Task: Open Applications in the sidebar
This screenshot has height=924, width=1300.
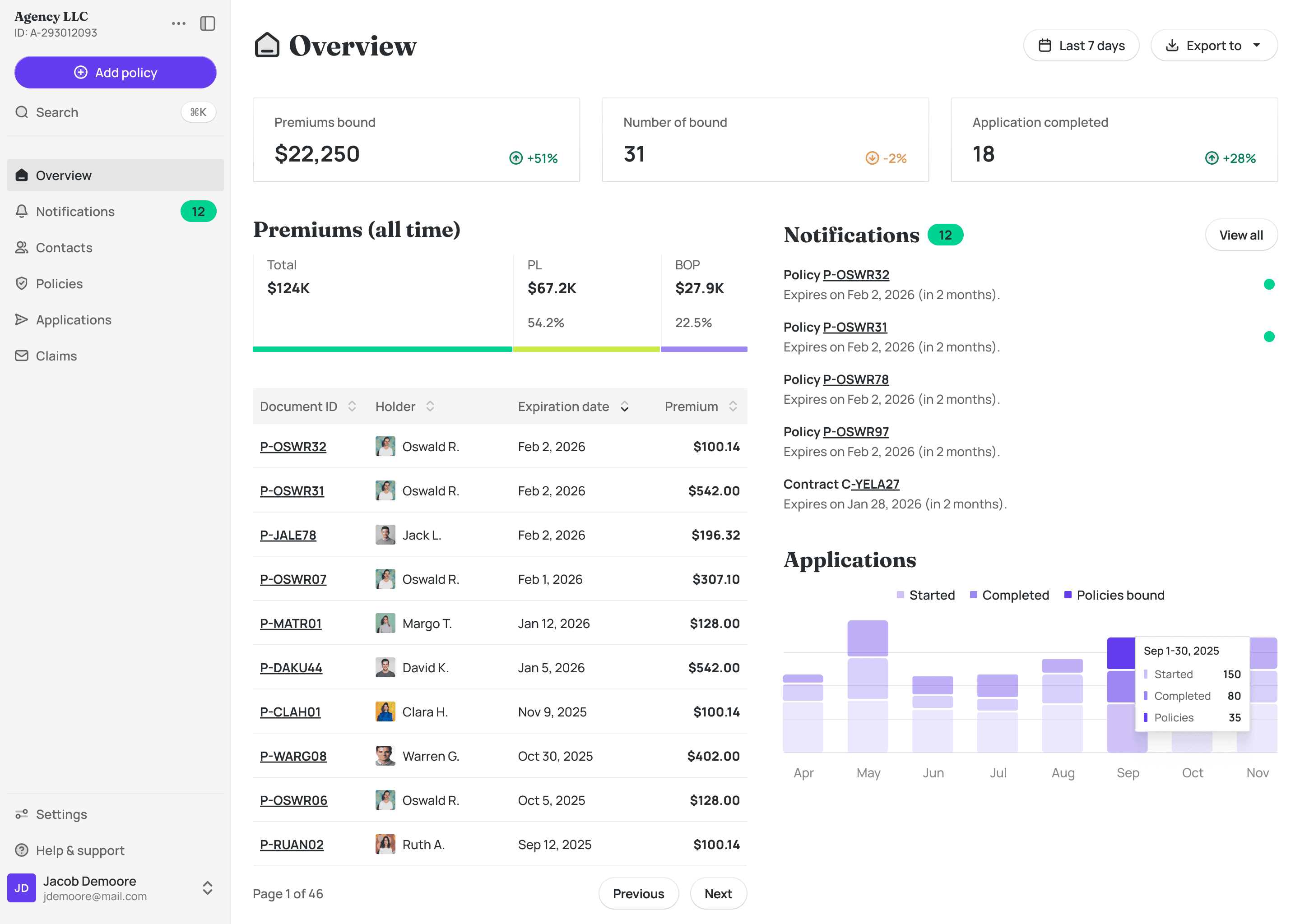Action: click(x=116, y=319)
